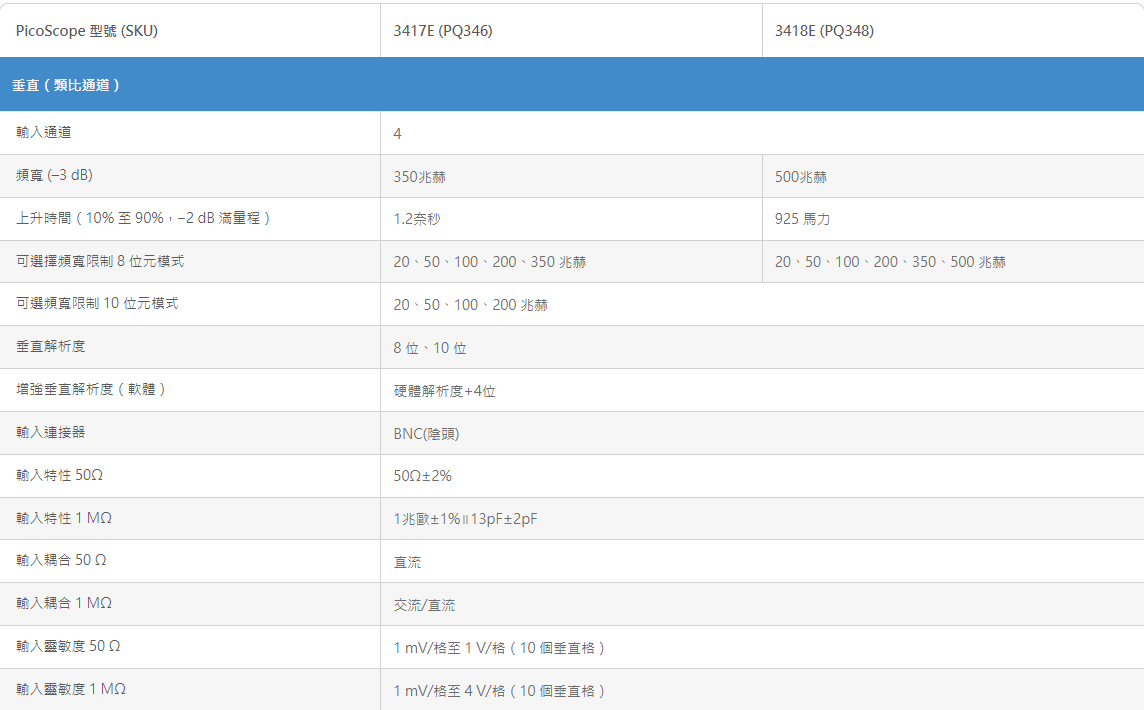Click the '垂直解析度' row label

[51, 347]
